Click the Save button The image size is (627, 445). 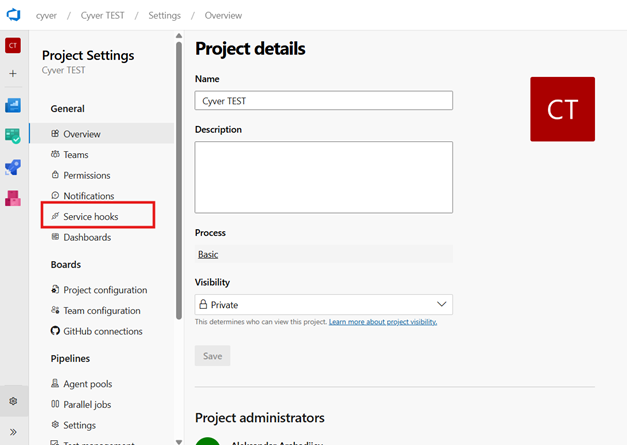click(x=212, y=356)
